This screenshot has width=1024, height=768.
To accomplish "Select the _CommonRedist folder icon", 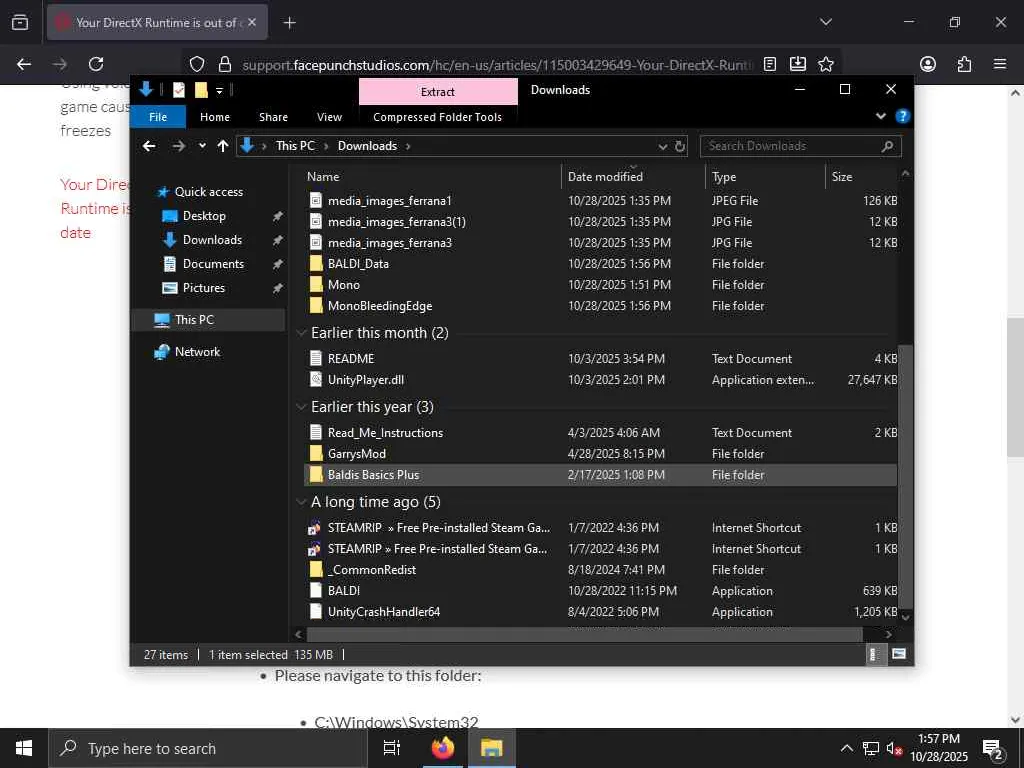I will [316, 569].
